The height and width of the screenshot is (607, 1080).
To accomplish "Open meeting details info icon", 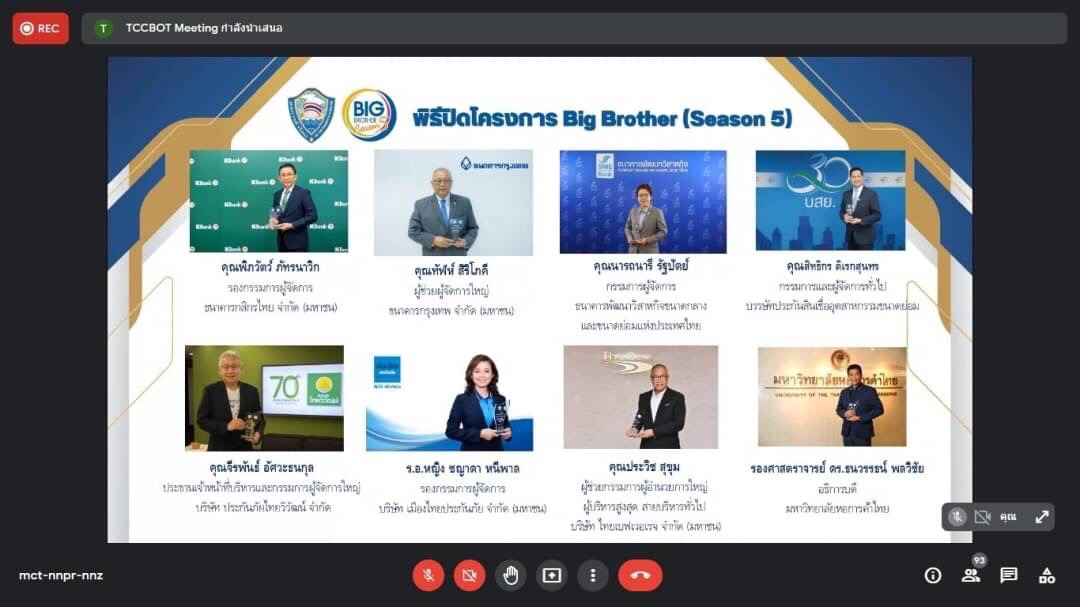I will pyautogui.click(x=933, y=575).
